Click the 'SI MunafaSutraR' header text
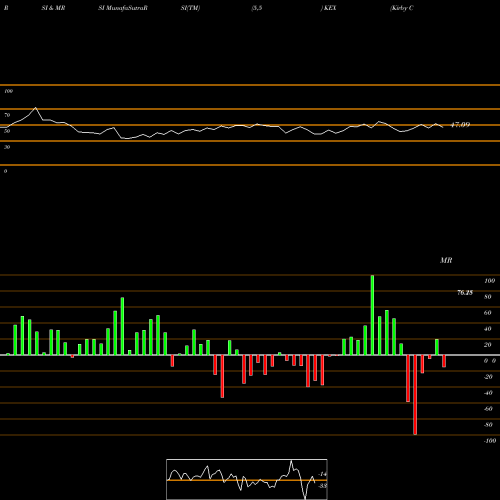The height and width of the screenshot is (500, 500). (123, 8)
